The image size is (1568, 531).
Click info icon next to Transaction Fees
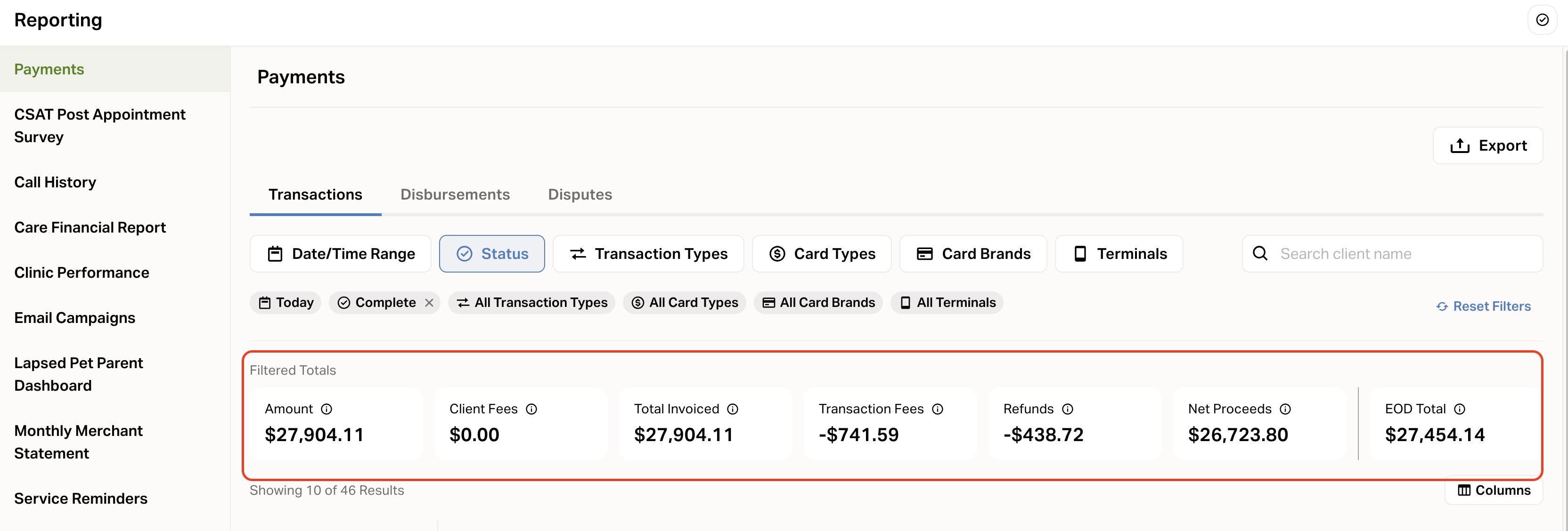(938, 409)
